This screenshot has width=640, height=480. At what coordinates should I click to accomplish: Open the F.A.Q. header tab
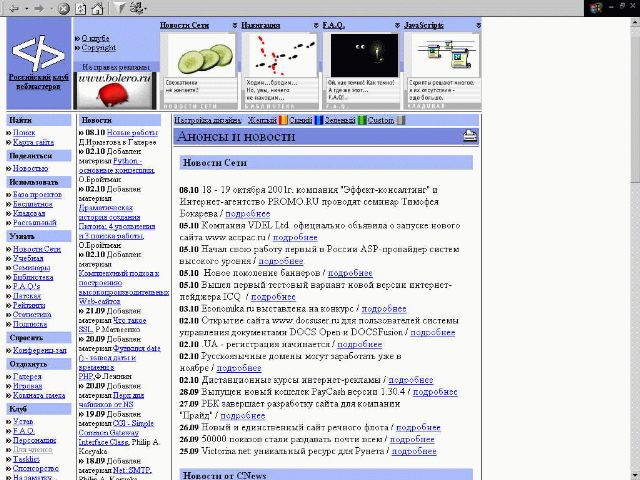point(333,25)
